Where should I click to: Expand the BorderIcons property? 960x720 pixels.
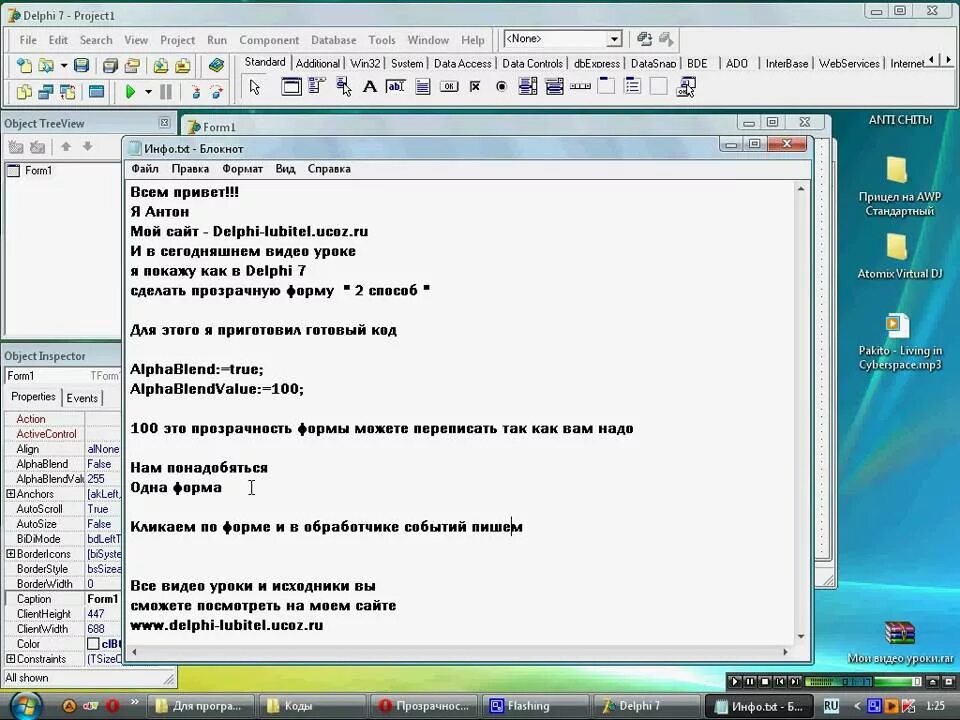point(10,553)
